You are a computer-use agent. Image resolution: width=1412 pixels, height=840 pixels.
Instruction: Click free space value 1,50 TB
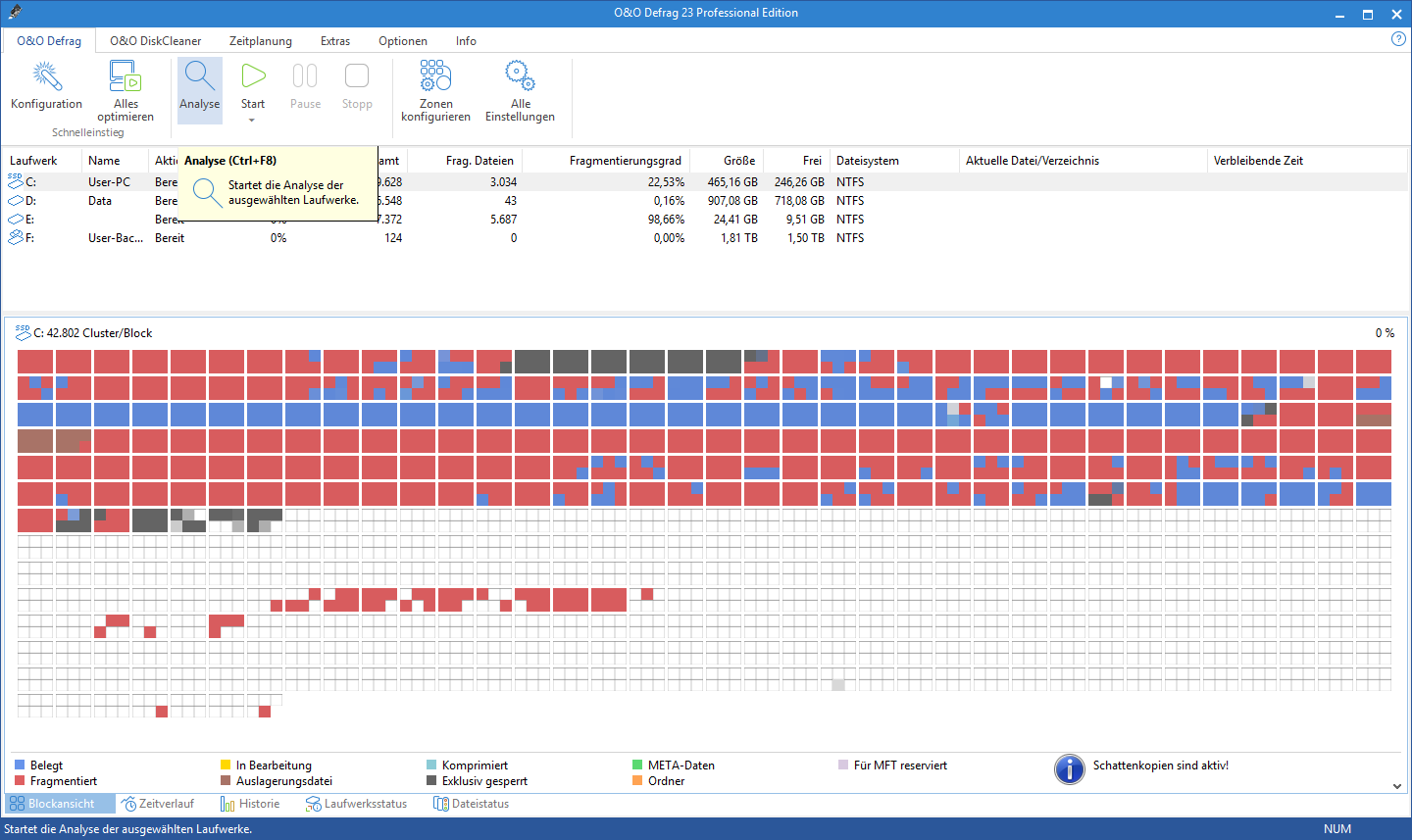[806, 238]
